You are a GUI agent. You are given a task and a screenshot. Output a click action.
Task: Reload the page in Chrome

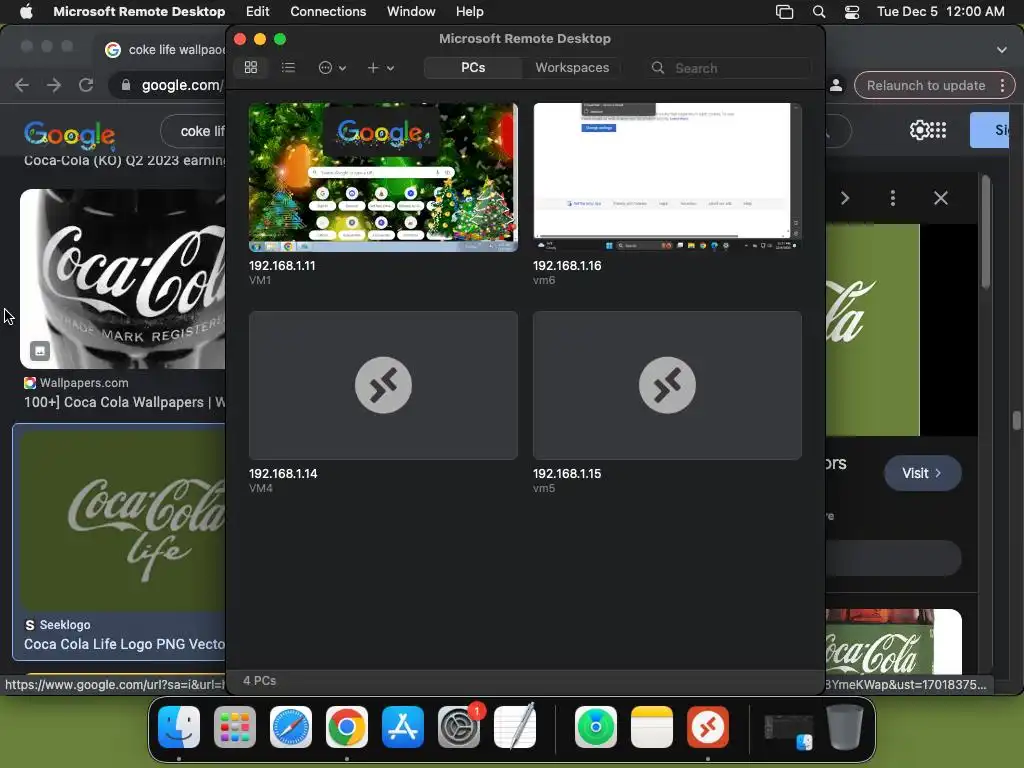tap(86, 85)
